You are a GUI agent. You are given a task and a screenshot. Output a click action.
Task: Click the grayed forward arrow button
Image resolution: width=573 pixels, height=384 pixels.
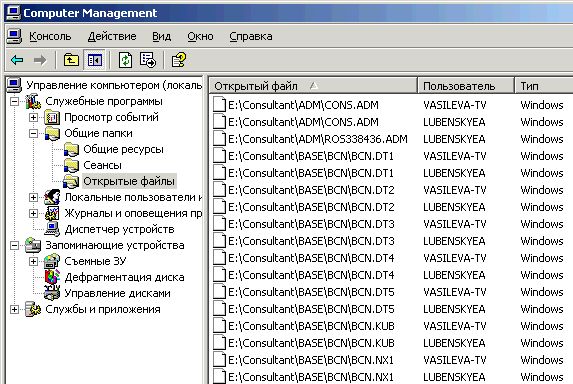coord(40,60)
